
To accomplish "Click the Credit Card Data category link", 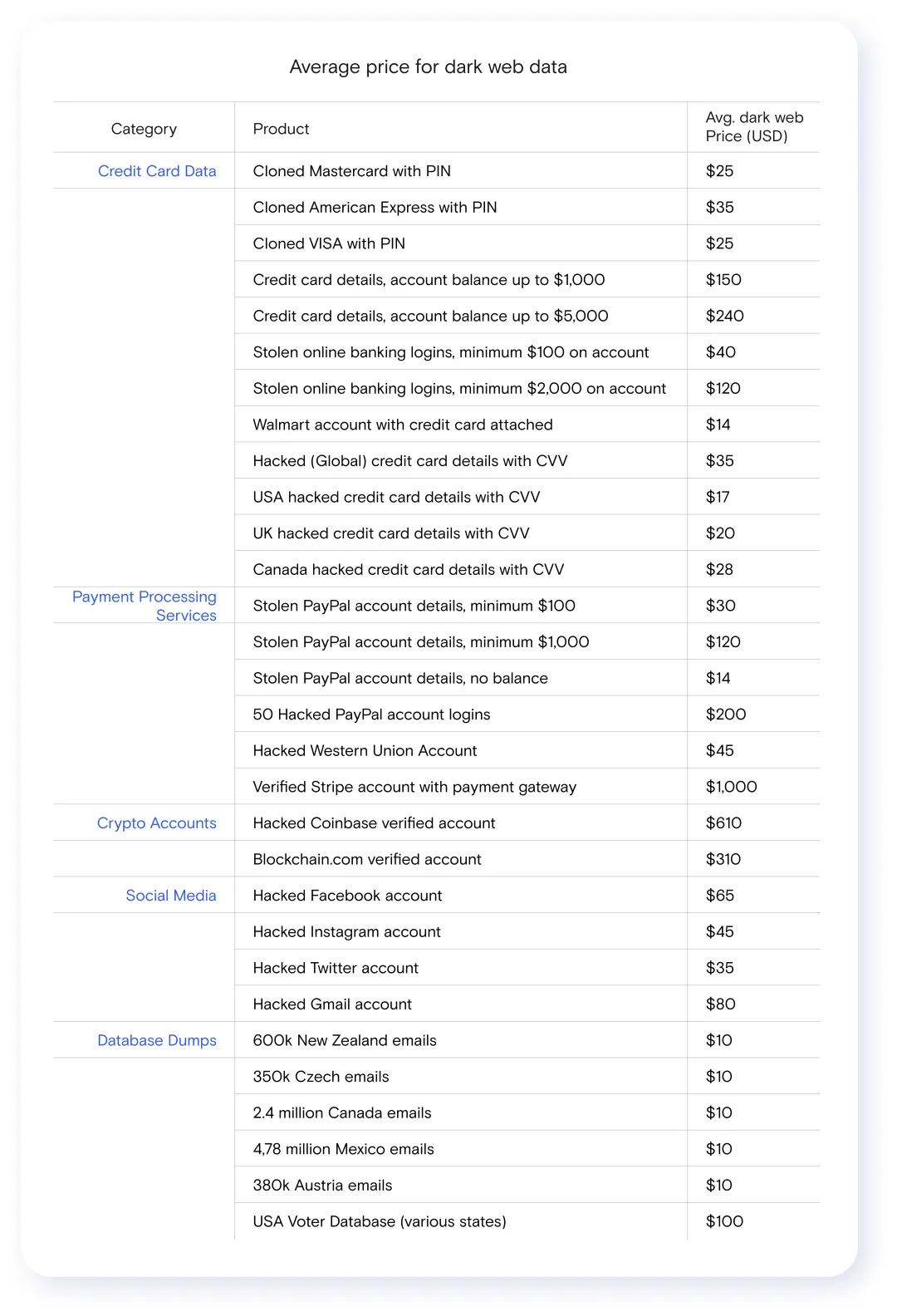I will pos(157,171).
